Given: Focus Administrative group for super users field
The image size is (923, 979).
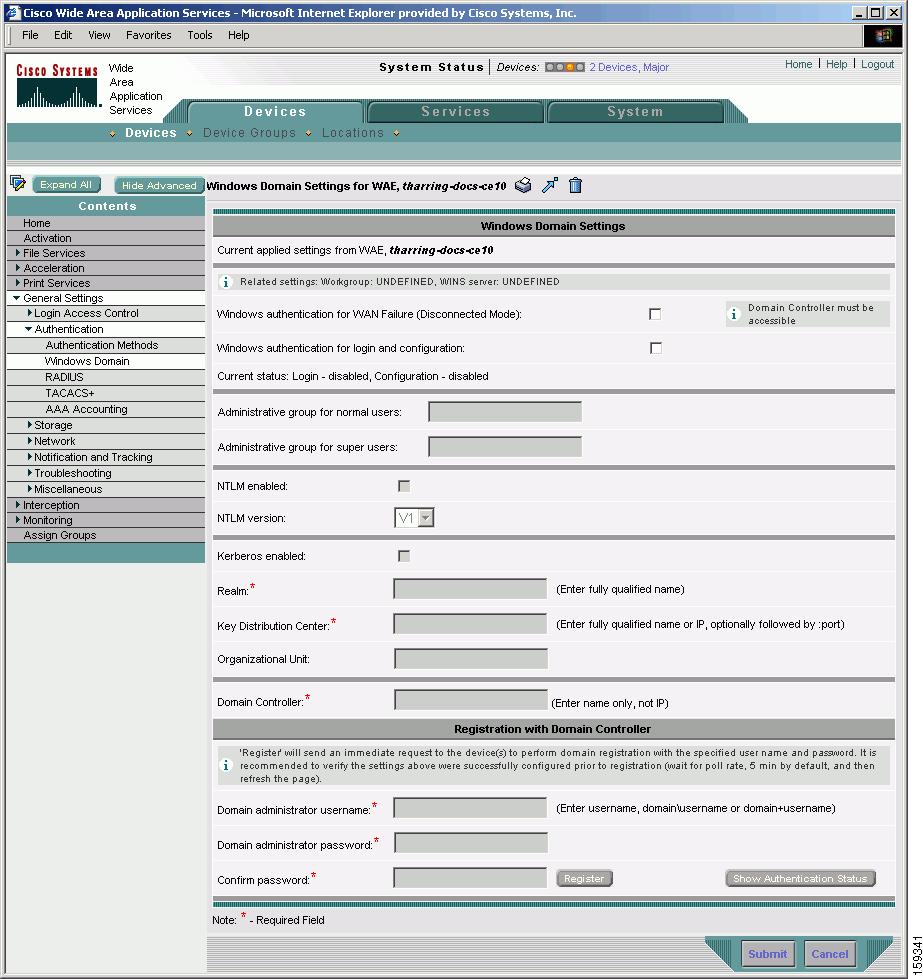Looking at the screenshot, I should 505,446.
